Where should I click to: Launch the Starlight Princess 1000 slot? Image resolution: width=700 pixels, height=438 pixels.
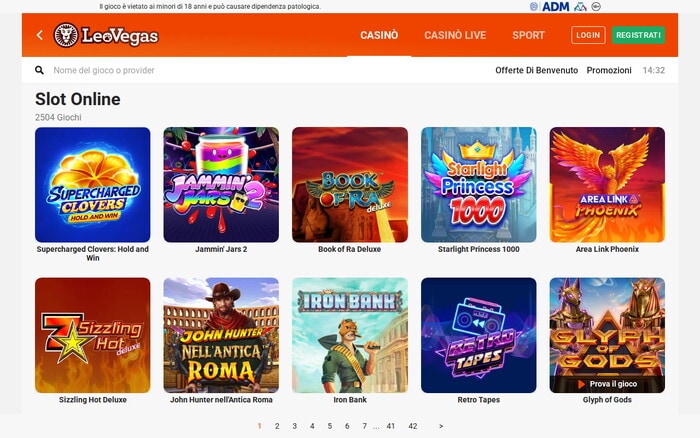(479, 185)
